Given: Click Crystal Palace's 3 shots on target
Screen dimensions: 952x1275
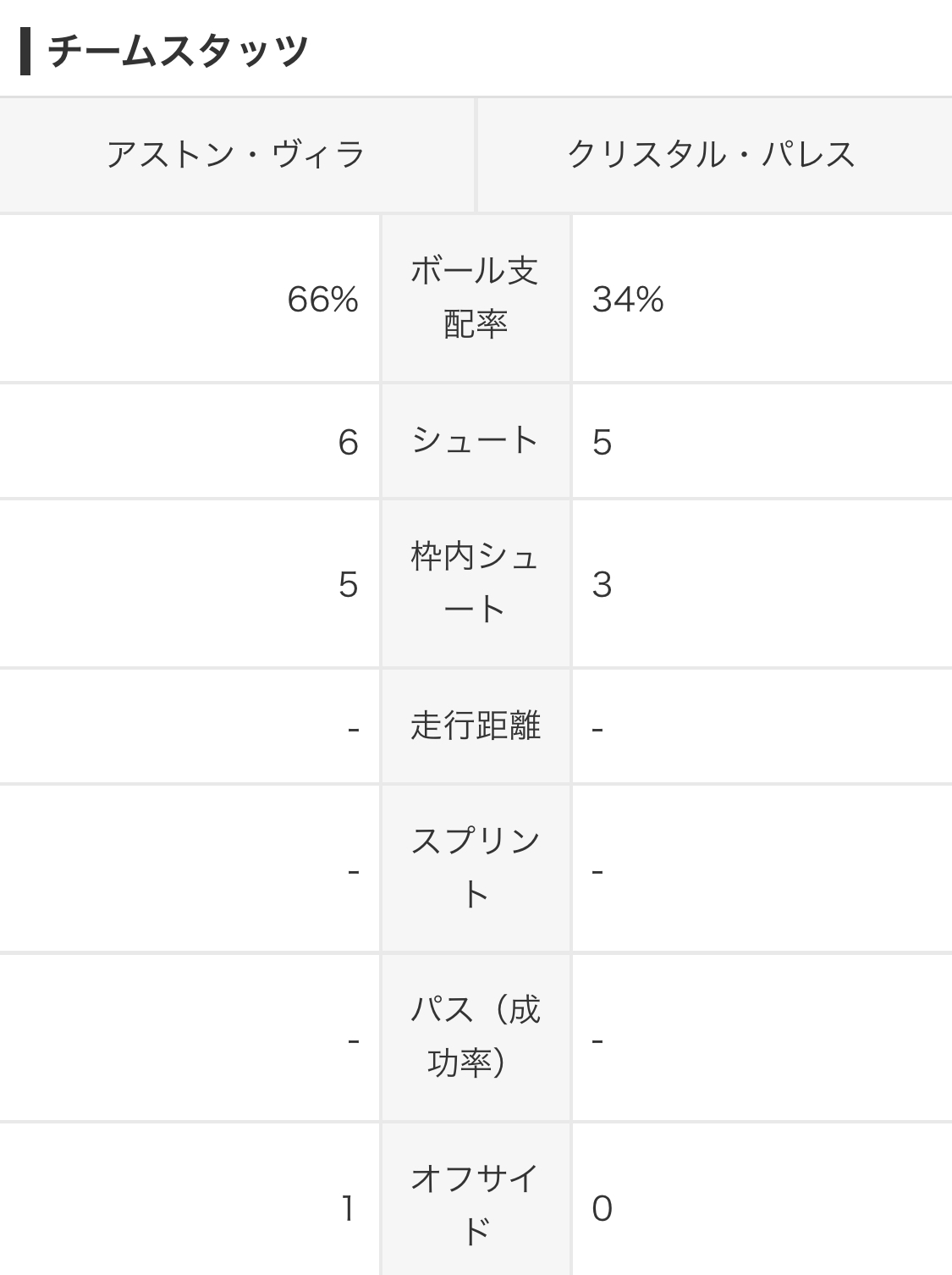Looking at the screenshot, I should click(x=602, y=584).
